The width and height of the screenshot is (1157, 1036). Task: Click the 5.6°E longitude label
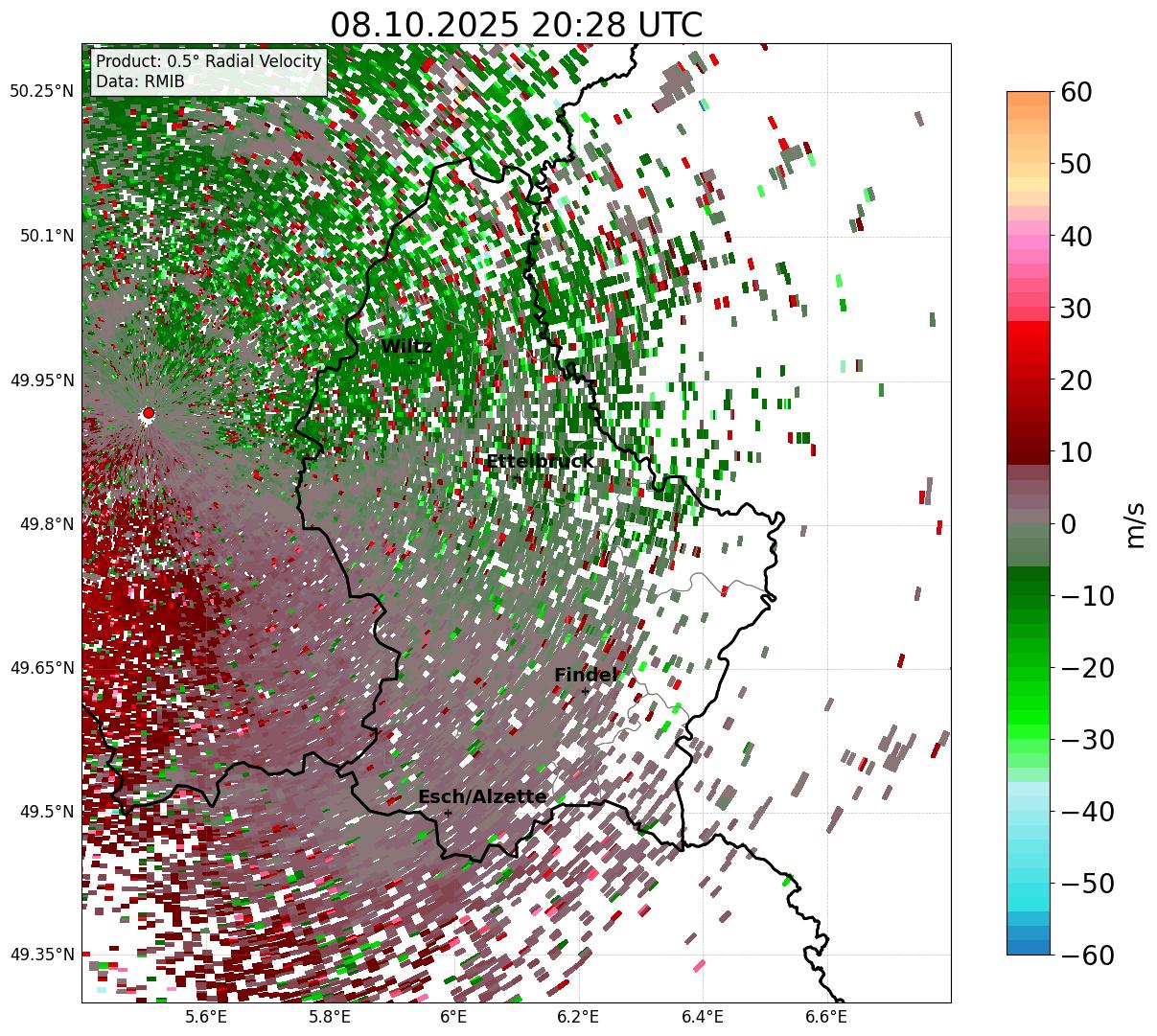(x=206, y=1017)
